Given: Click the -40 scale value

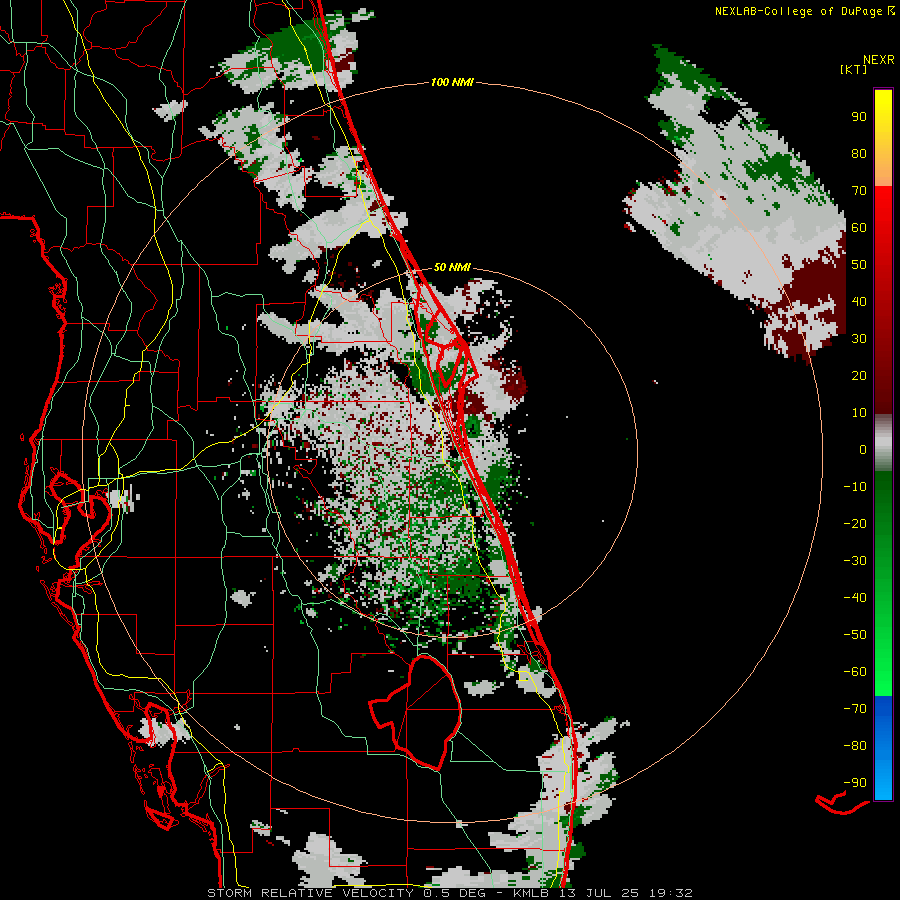Looking at the screenshot, I should point(855,598).
